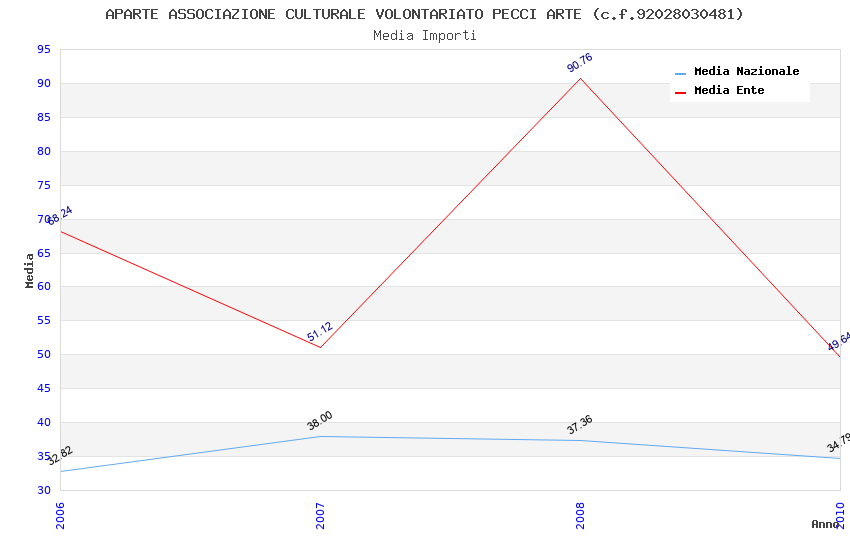This screenshot has height=550, width=850.
Task: Select data label 90.76
Action: coord(579,62)
